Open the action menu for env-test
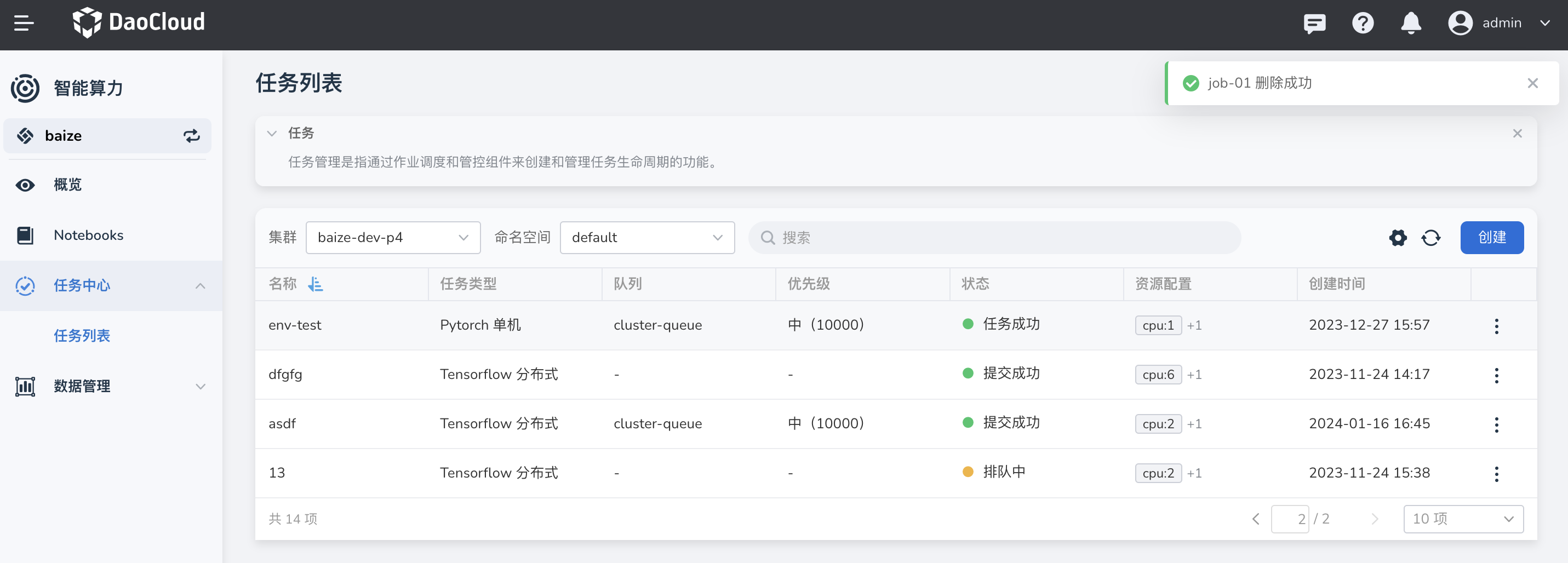This screenshot has width=1568, height=563. [1497, 326]
